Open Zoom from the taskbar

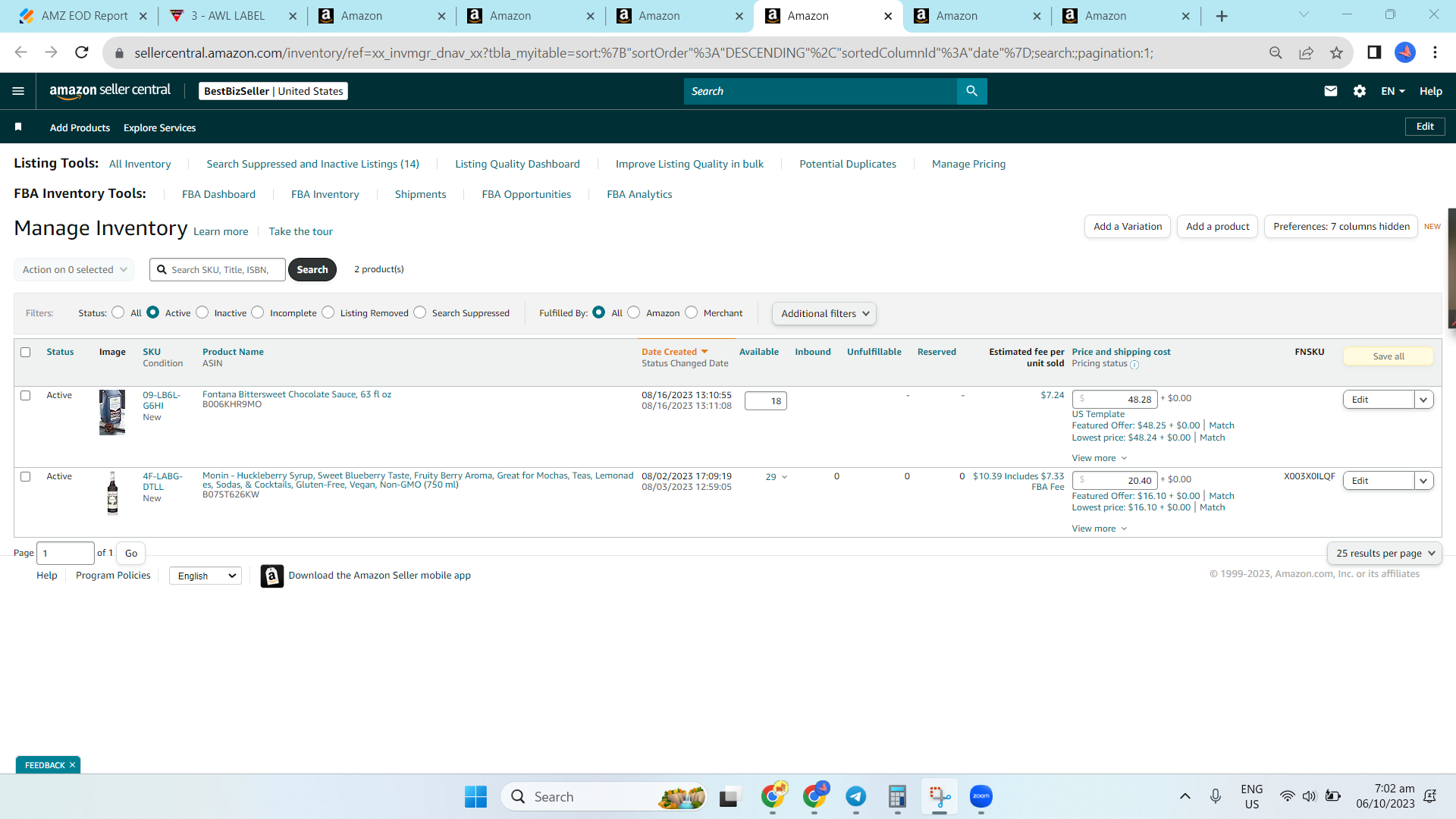981,796
